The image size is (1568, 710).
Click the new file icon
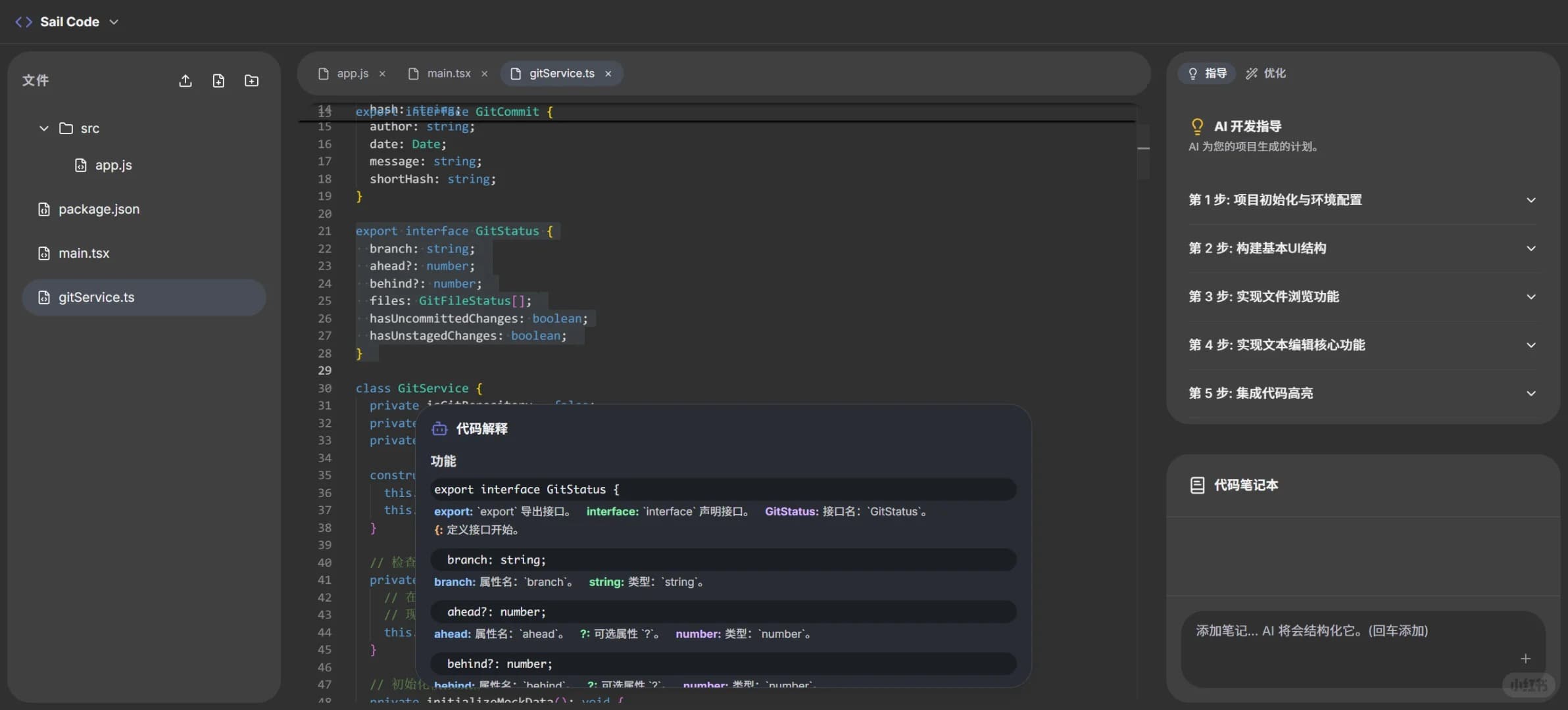[218, 81]
